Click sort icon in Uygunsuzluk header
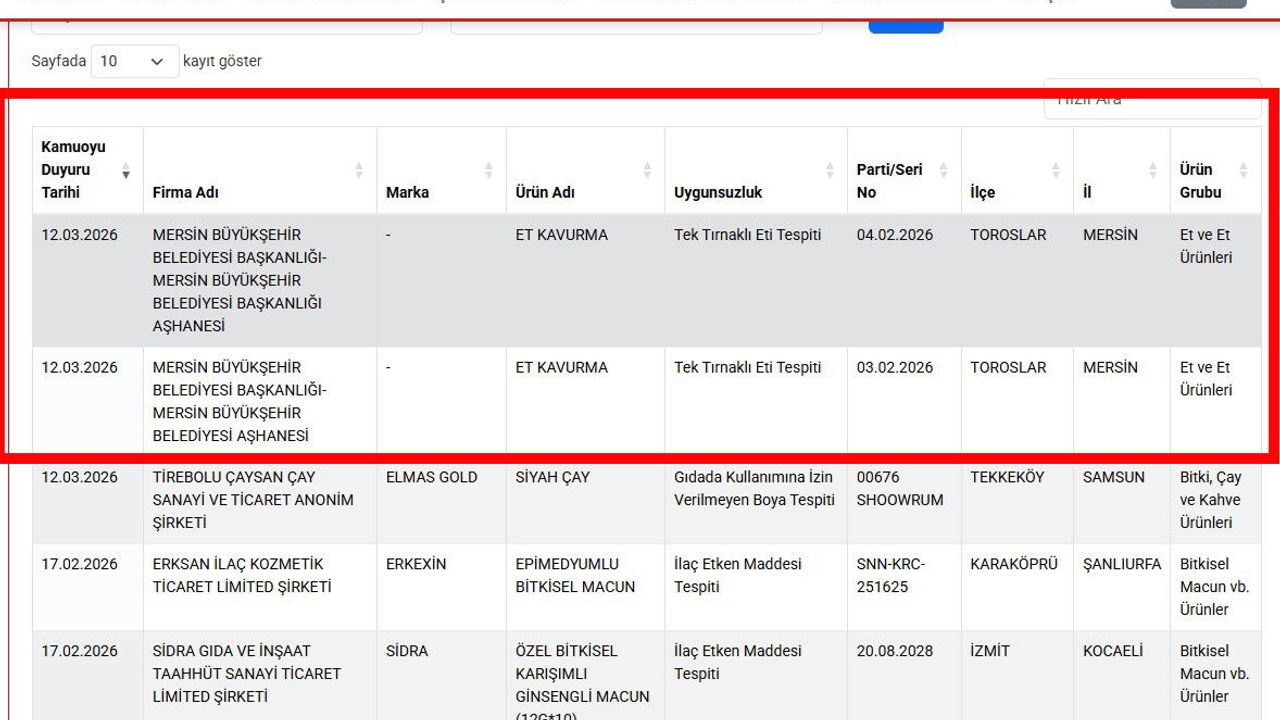The height and width of the screenshot is (720, 1280). (829, 171)
